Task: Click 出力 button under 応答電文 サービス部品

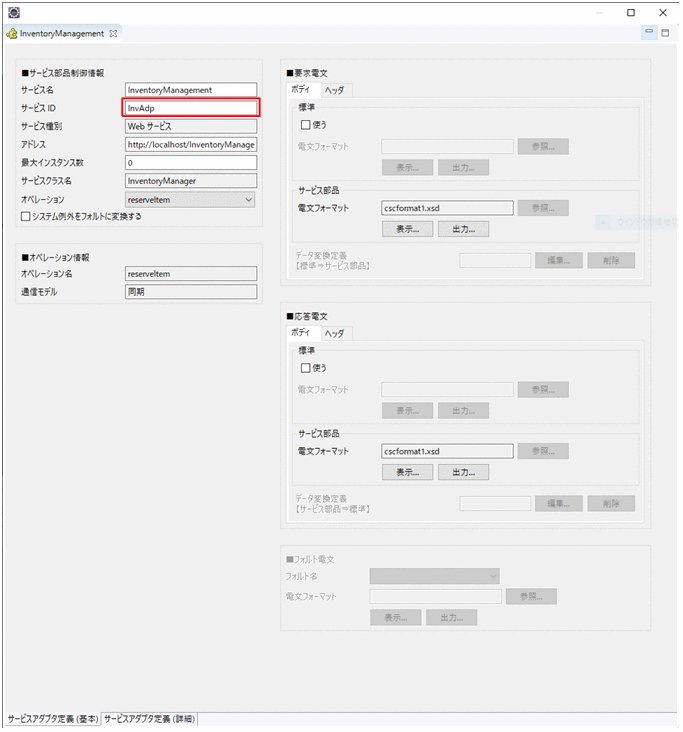Action: 464,472
